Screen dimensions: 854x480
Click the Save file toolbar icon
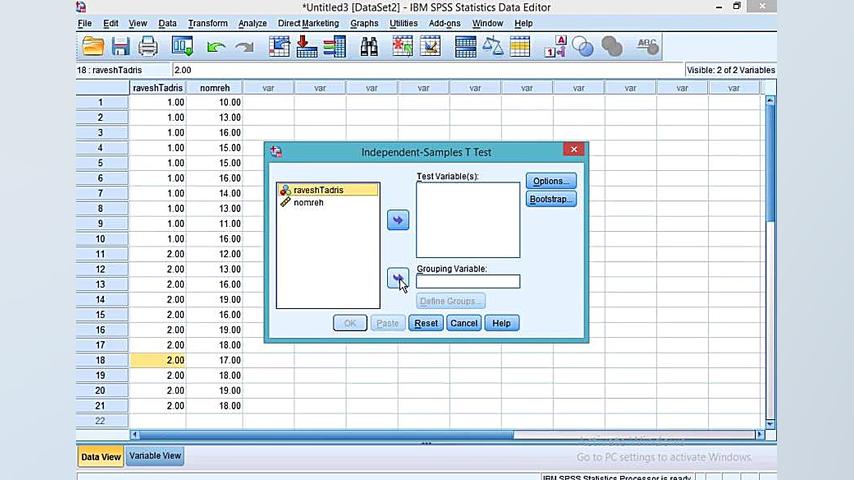click(x=120, y=46)
